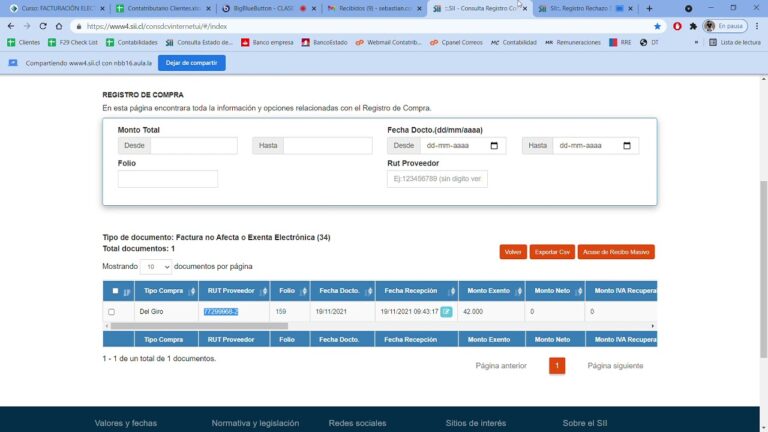
Task: Click the Volver button
Action: 513,252
